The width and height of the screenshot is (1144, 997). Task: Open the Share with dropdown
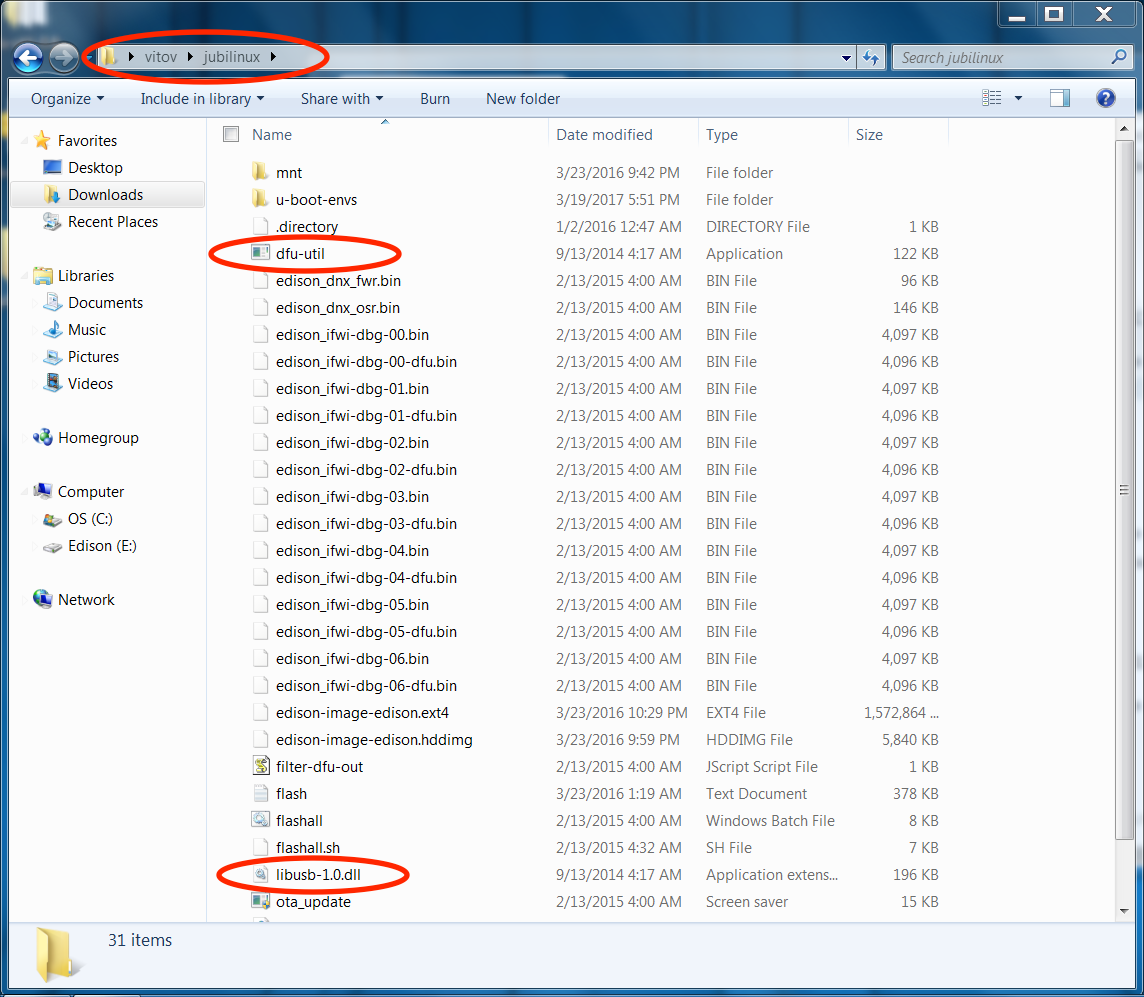pyautogui.click(x=341, y=98)
